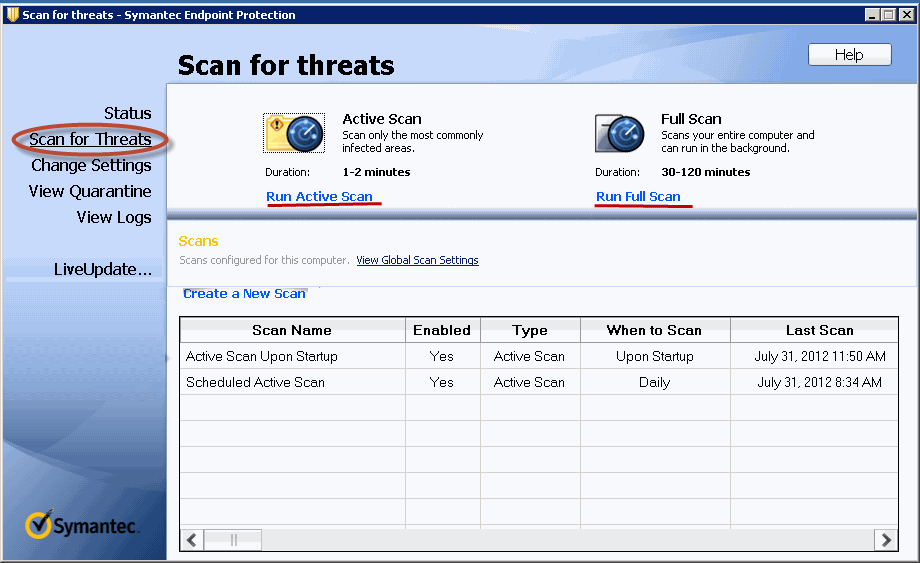This screenshot has width=920, height=563.
Task: Click Run Active Scan link
Action: [319, 197]
